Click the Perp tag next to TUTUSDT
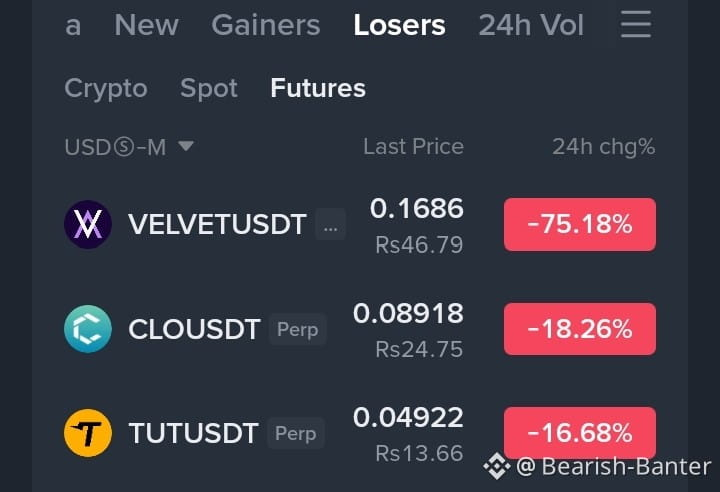The width and height of the screenshot is (720, 492). (x=296, y=433)
